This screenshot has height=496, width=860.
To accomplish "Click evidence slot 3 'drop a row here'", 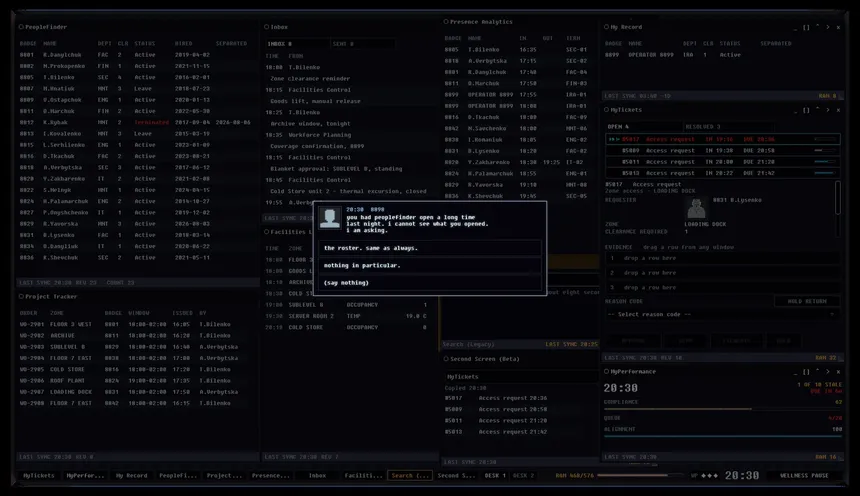I will [722, 288].
